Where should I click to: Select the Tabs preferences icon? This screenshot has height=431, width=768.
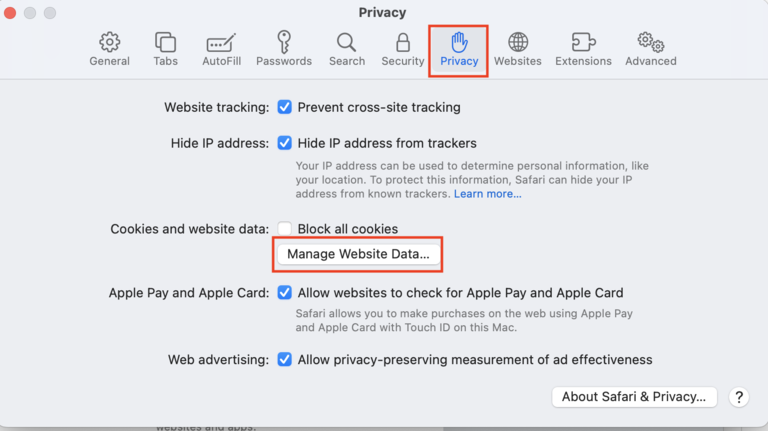point(165,43)
